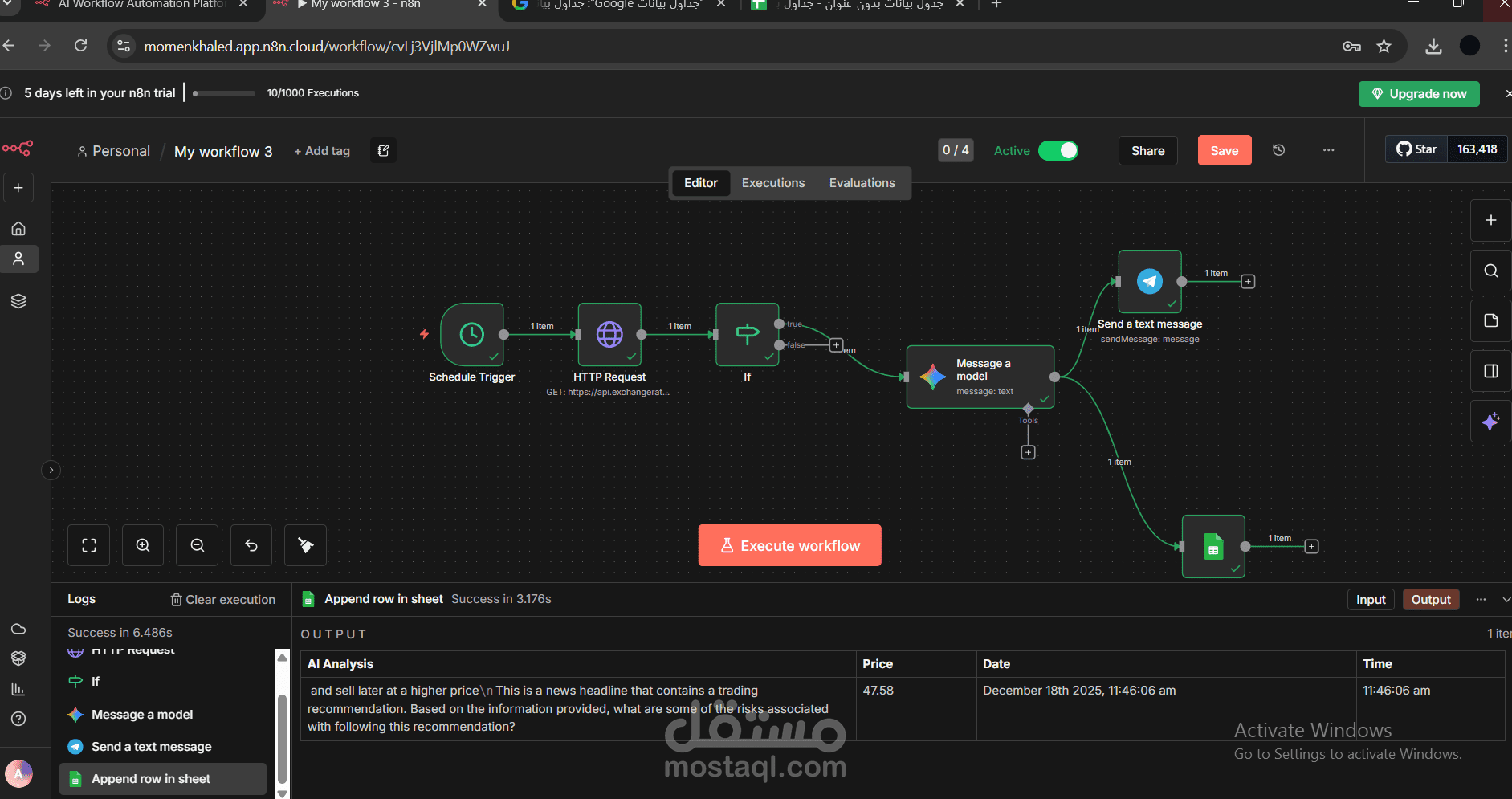
Task: Open the AI assistant sparkle button
Action: point(1490,422)
